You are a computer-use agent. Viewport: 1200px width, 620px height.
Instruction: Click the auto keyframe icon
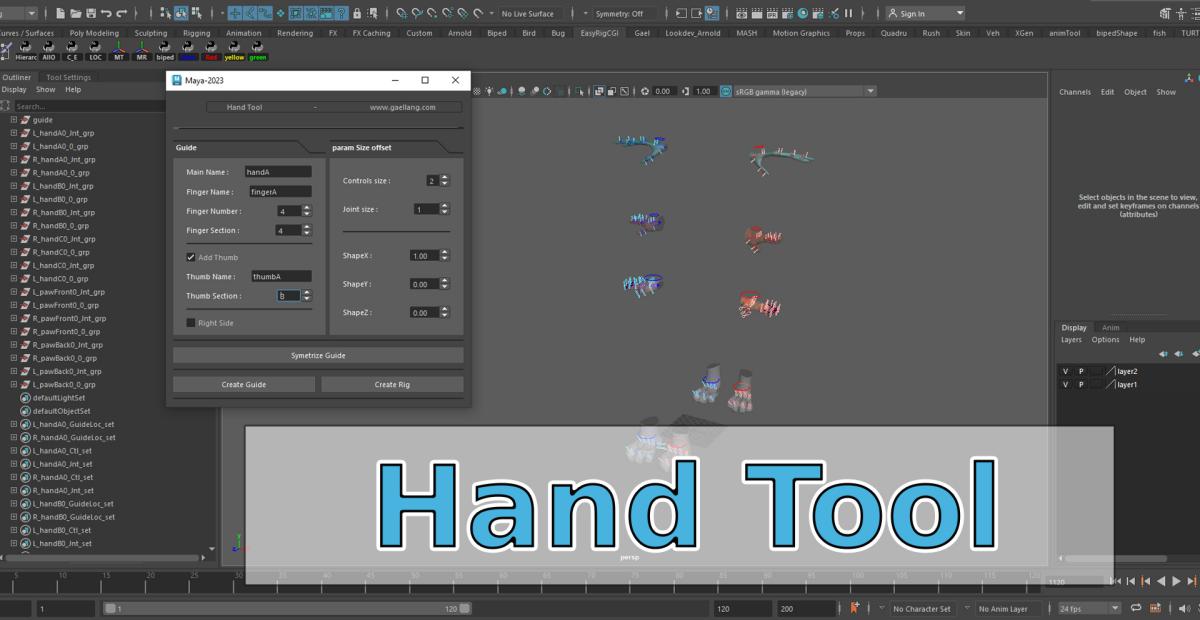(x=855, y=608)
